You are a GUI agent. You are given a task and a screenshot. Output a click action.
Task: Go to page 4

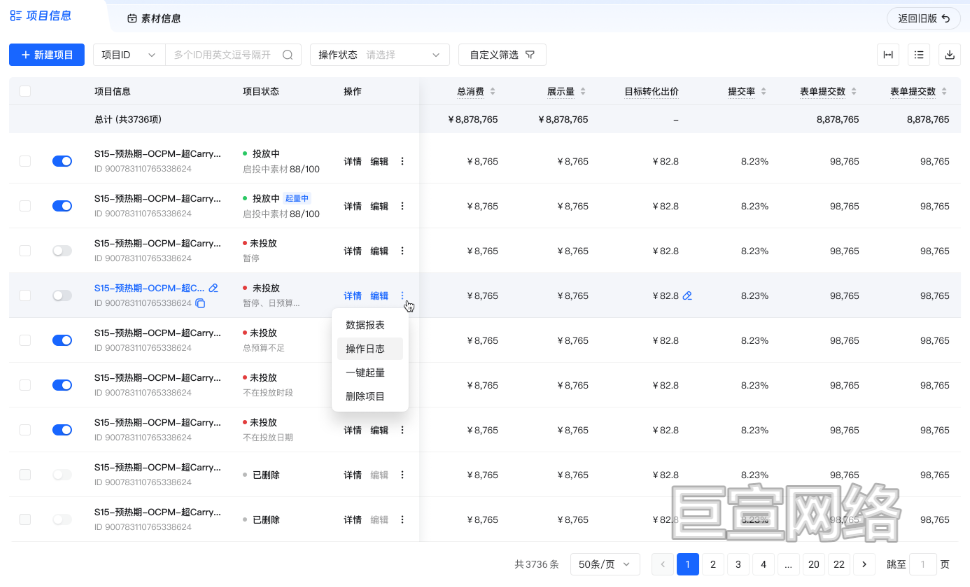pos(763,564)
